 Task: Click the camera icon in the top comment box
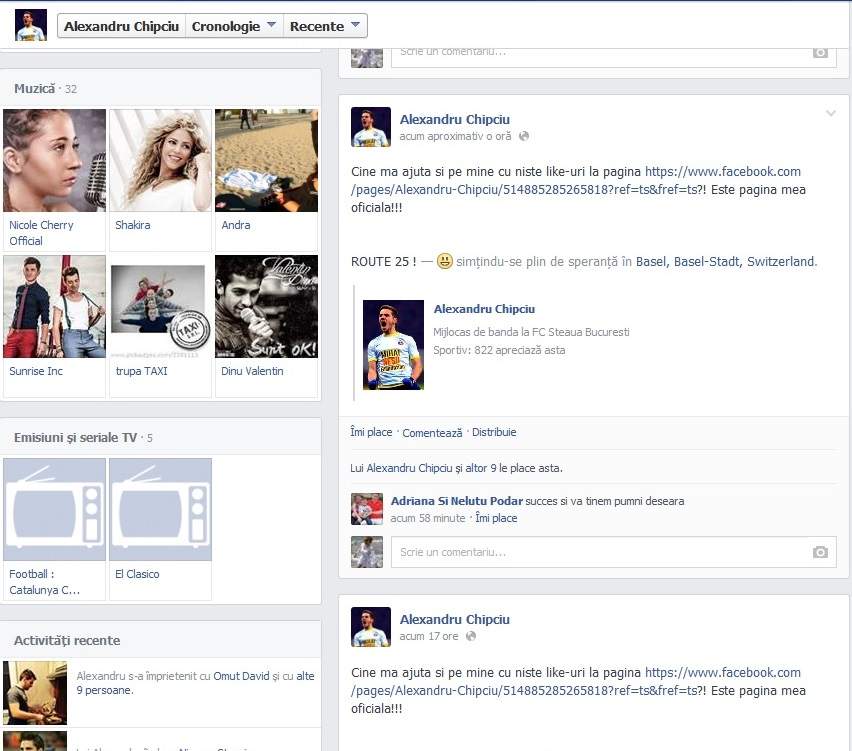click(820, 53)
